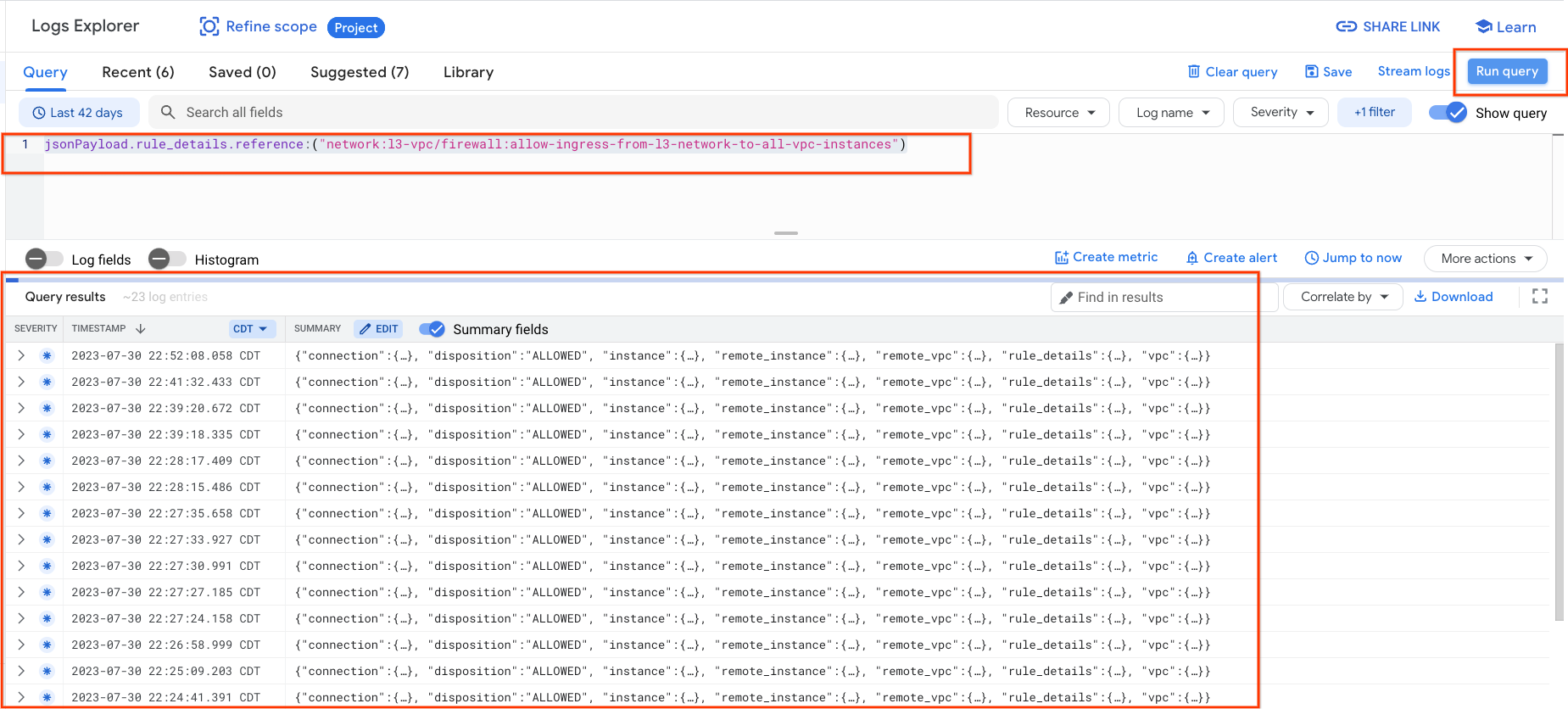Enable the Histogram toggle
Viewport: 1568px width, 709px height.
[167, 260]
